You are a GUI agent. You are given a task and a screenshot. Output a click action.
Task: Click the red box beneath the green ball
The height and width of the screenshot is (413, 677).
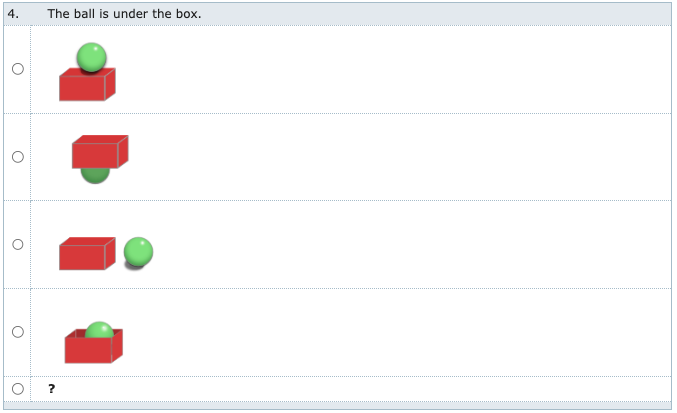pyautogui.click(x=87, y=85)
